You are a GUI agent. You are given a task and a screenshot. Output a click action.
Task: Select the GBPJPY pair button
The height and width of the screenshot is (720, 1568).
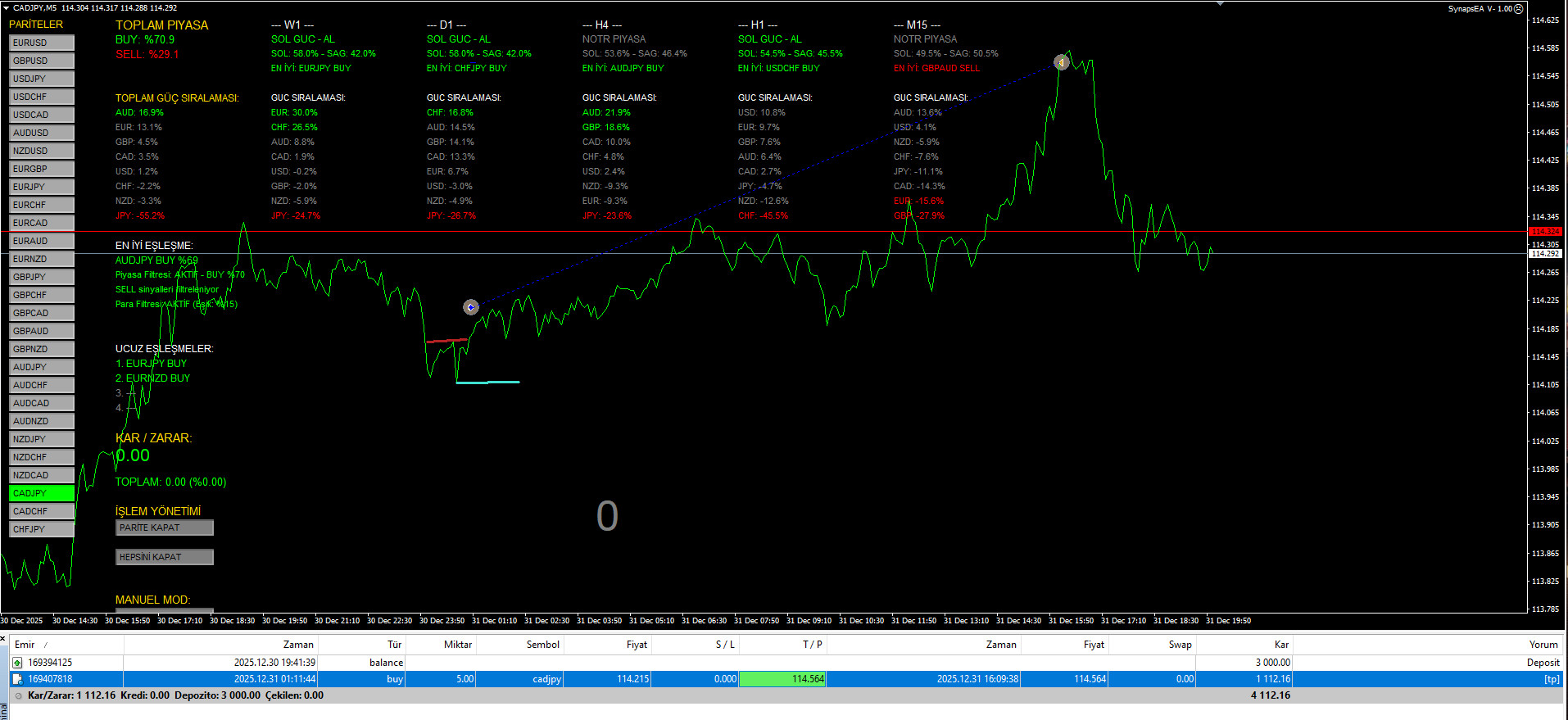[x=42, y=277]
